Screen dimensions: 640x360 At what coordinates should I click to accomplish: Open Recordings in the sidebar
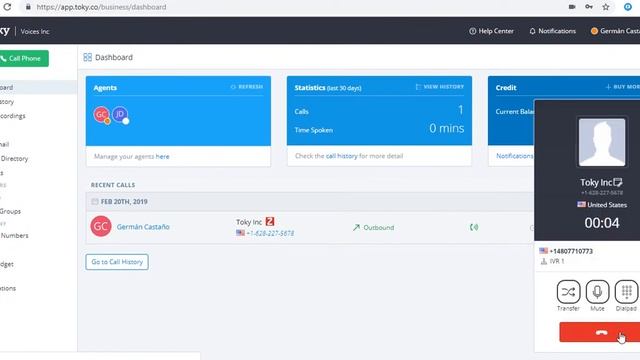13,116
